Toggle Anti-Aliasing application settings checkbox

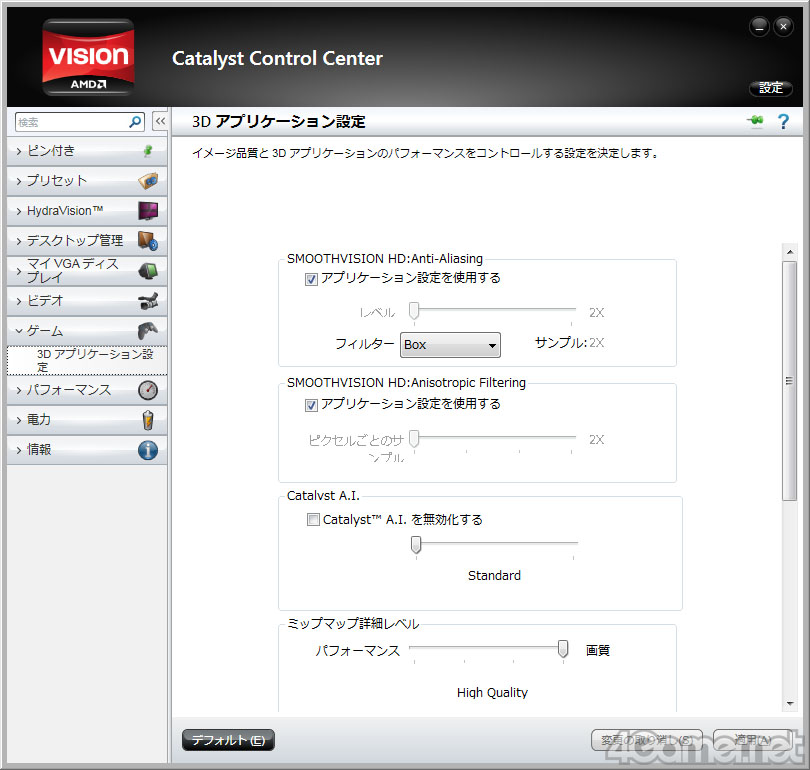(x=311, y=279)
